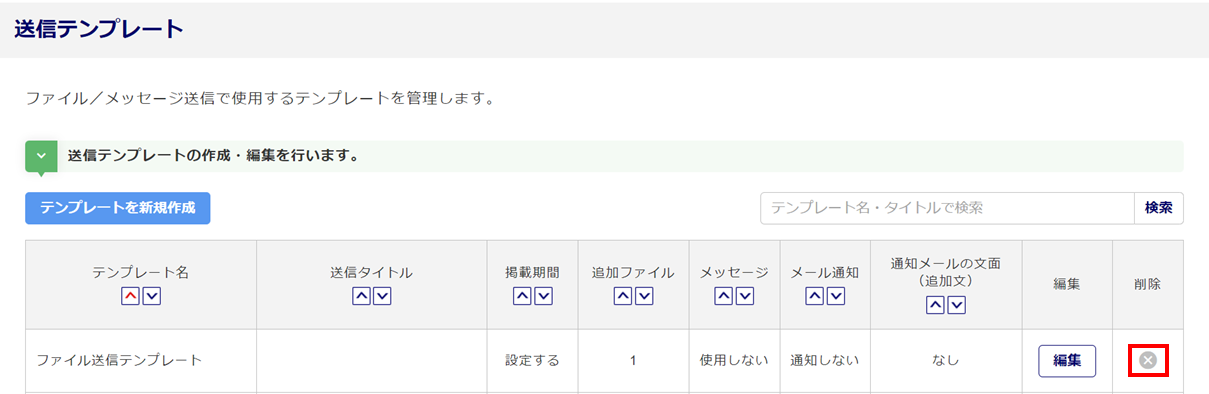
Task: Sort テンプレート名 column ascending
Action: tap(131, 296)
